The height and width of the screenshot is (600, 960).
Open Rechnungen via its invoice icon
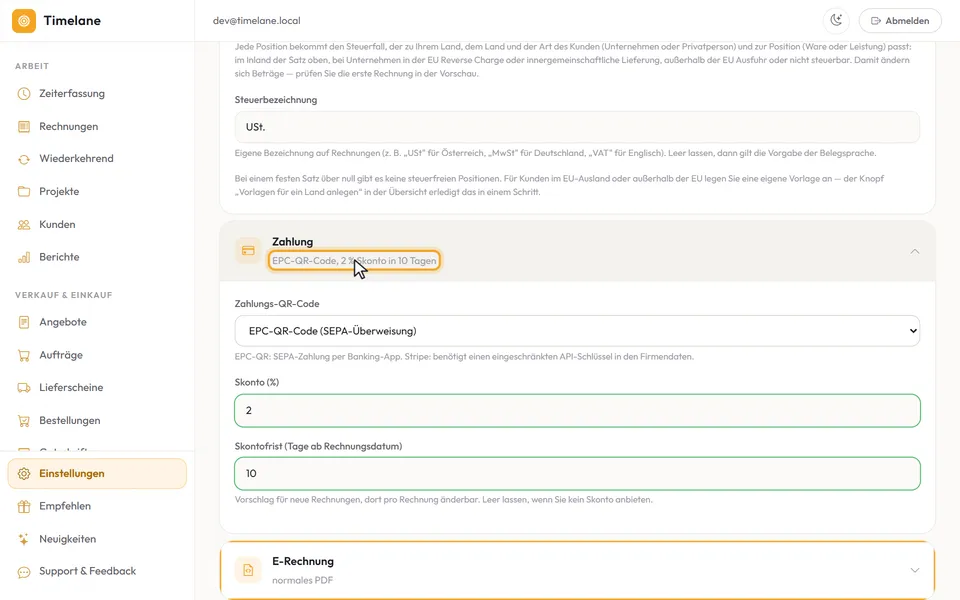coord(24,127)
